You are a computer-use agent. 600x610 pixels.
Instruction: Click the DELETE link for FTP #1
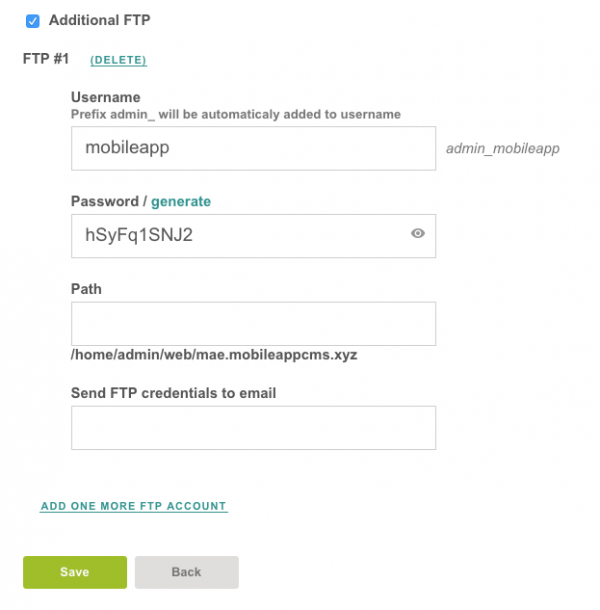118,60
